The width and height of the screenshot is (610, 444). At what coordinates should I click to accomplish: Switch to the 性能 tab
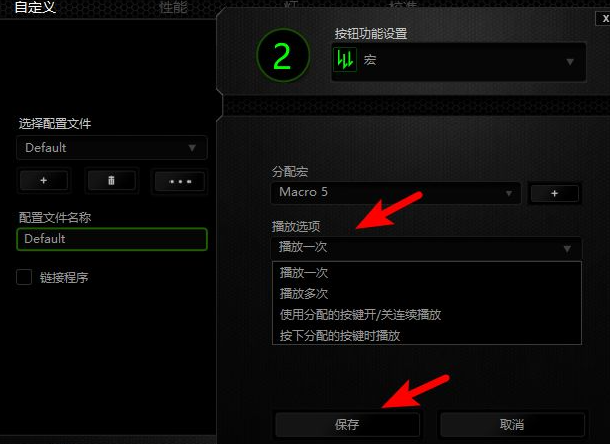(173, 7)
